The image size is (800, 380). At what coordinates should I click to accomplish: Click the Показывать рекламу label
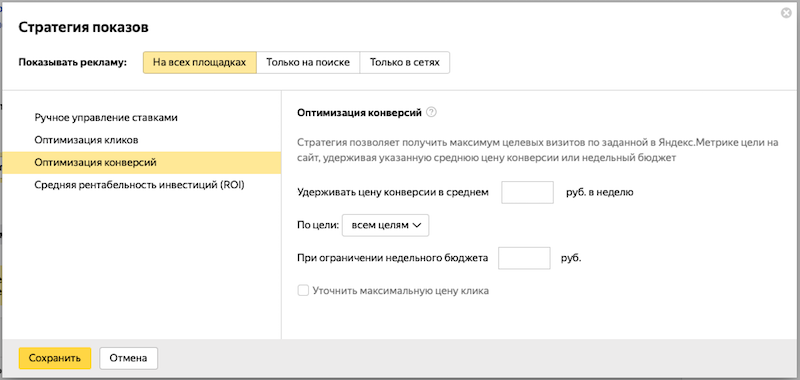click(72, 63)
